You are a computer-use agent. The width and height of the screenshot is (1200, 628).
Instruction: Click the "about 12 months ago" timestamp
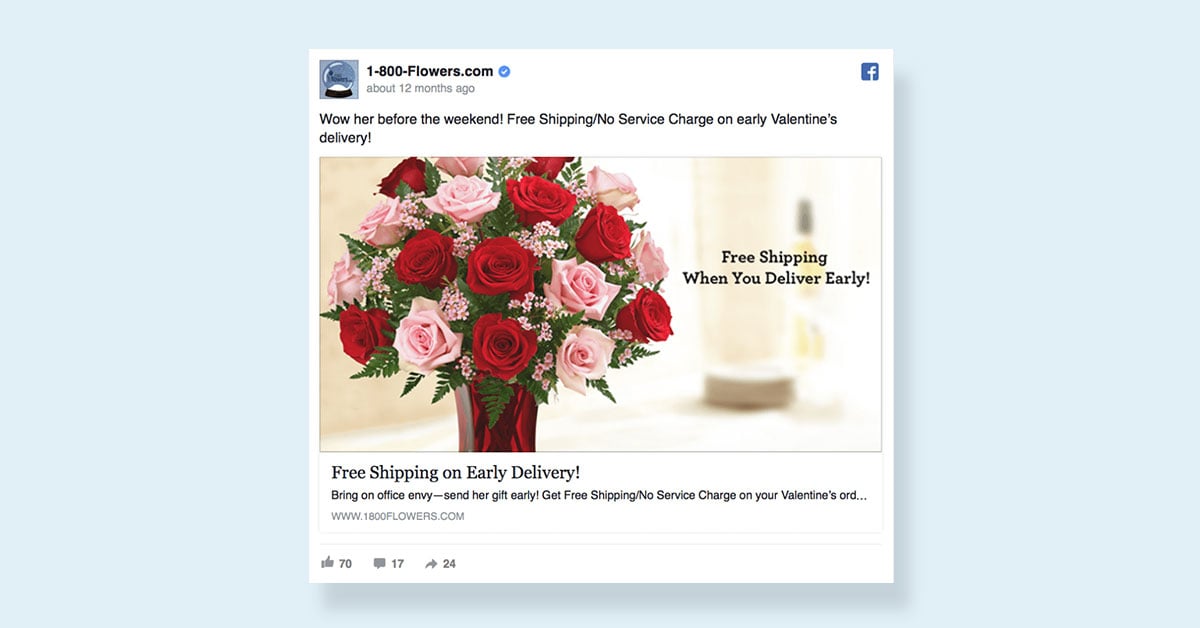420,88
